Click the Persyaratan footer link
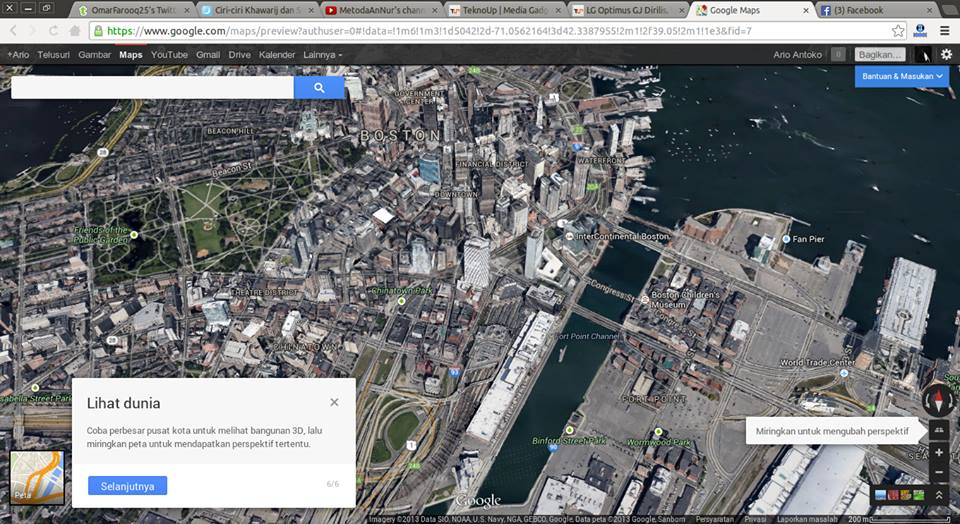Image resolution: width=960 pixels, height=524 pixels. click(x=714, y=519)
